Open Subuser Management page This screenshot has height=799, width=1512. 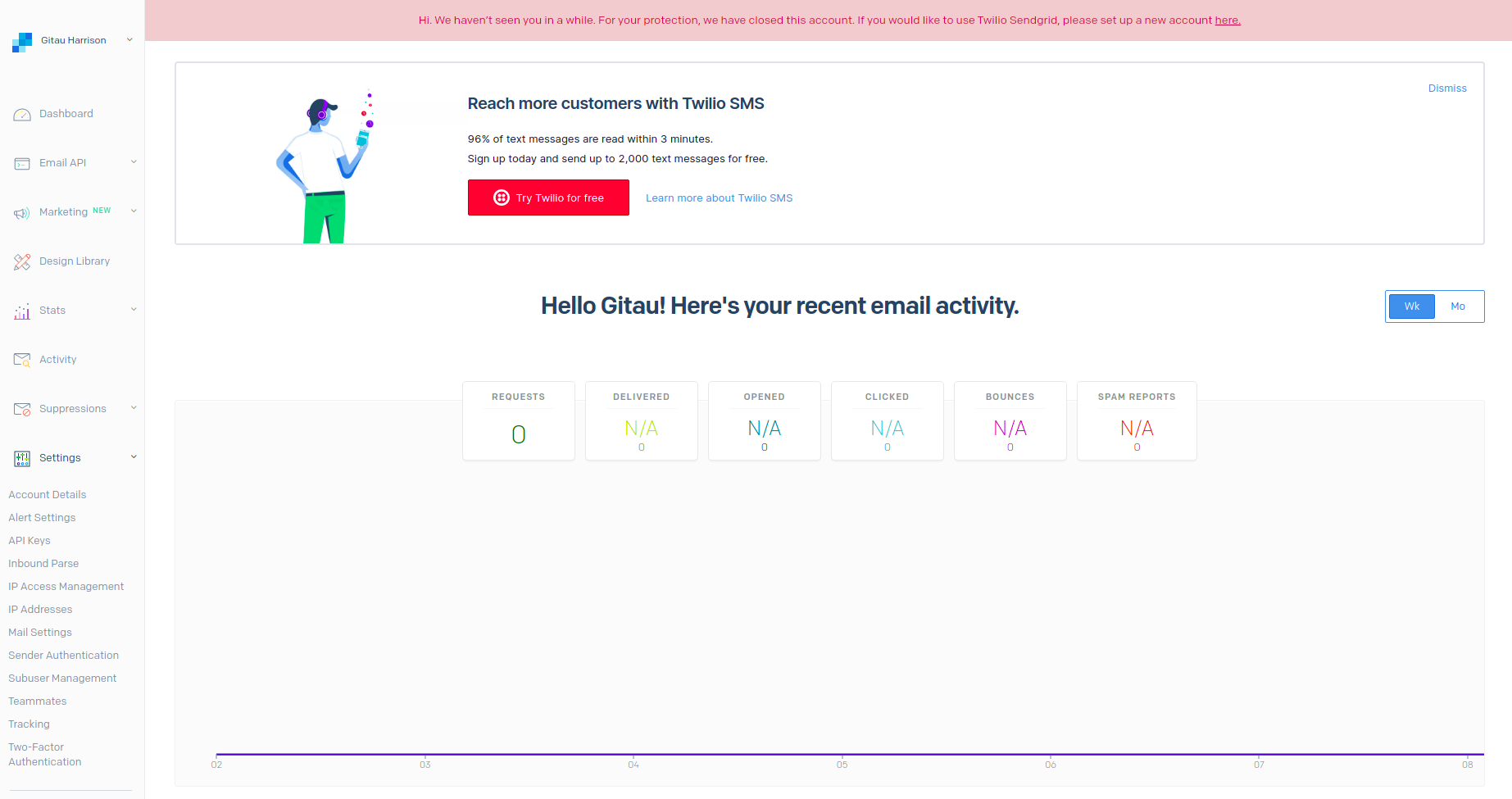[x=62, y=679]
